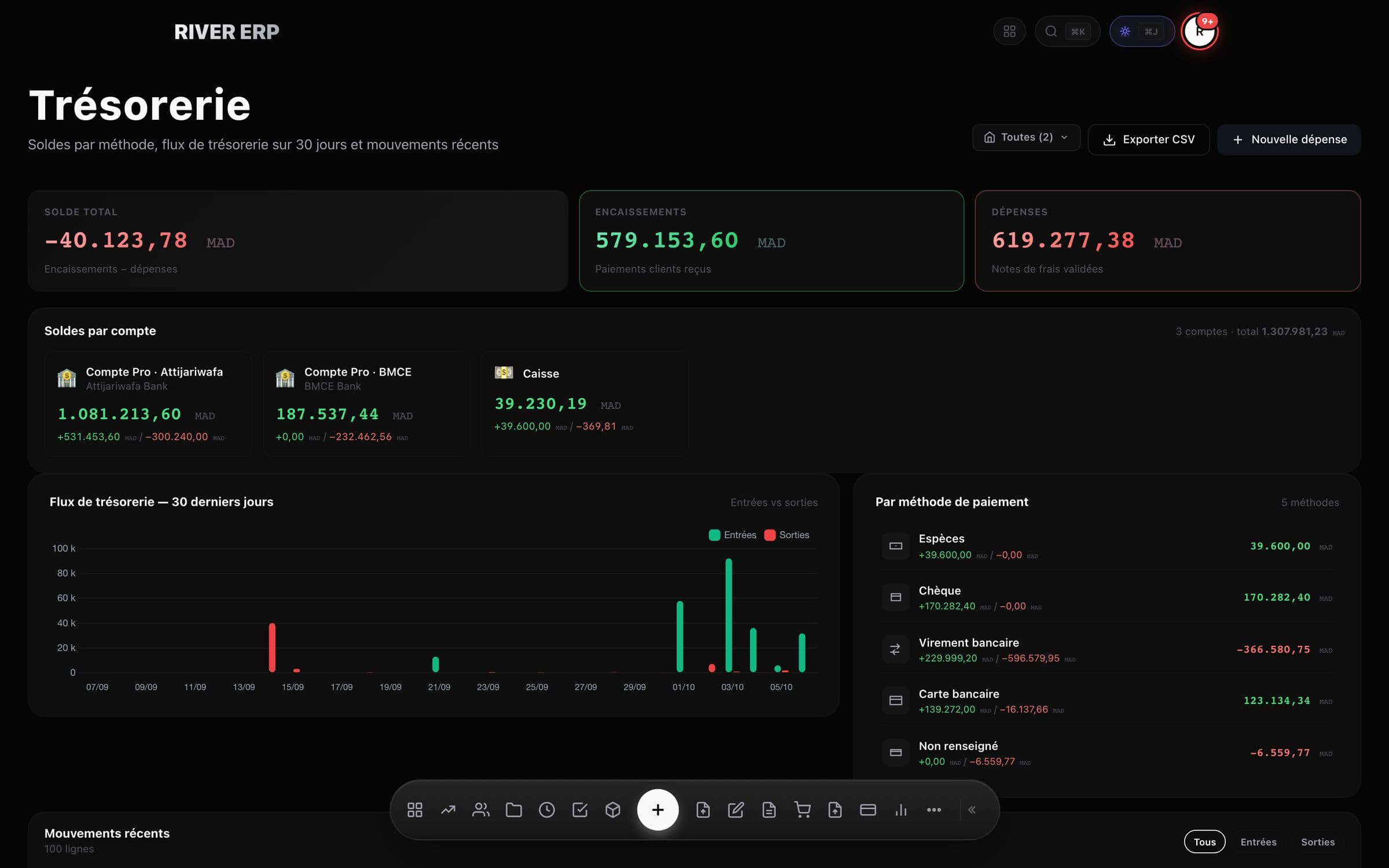Open the cube products icon in the dock
1389x868 pixels.
click(613, 810)
